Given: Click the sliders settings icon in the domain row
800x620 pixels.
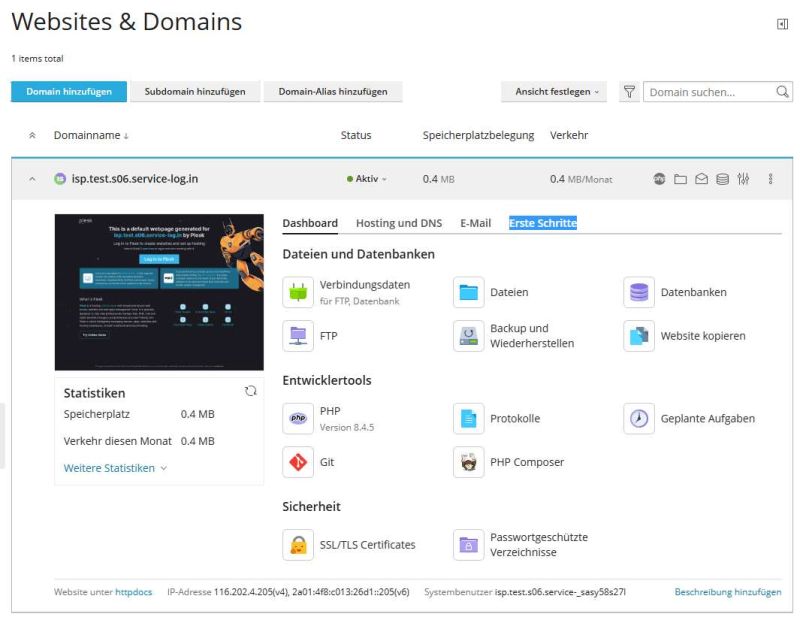Looking at the screenshot, I should pyautogui.click(x=743, y=179).
